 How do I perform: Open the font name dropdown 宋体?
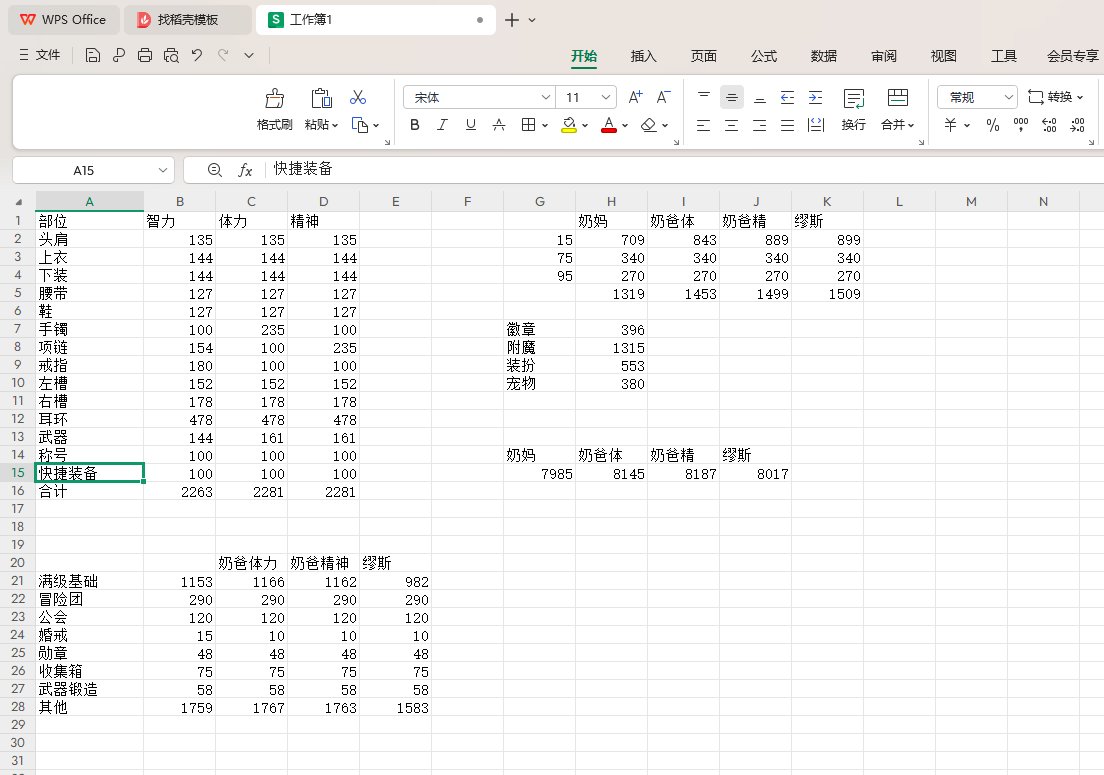(x=546, y=97)
